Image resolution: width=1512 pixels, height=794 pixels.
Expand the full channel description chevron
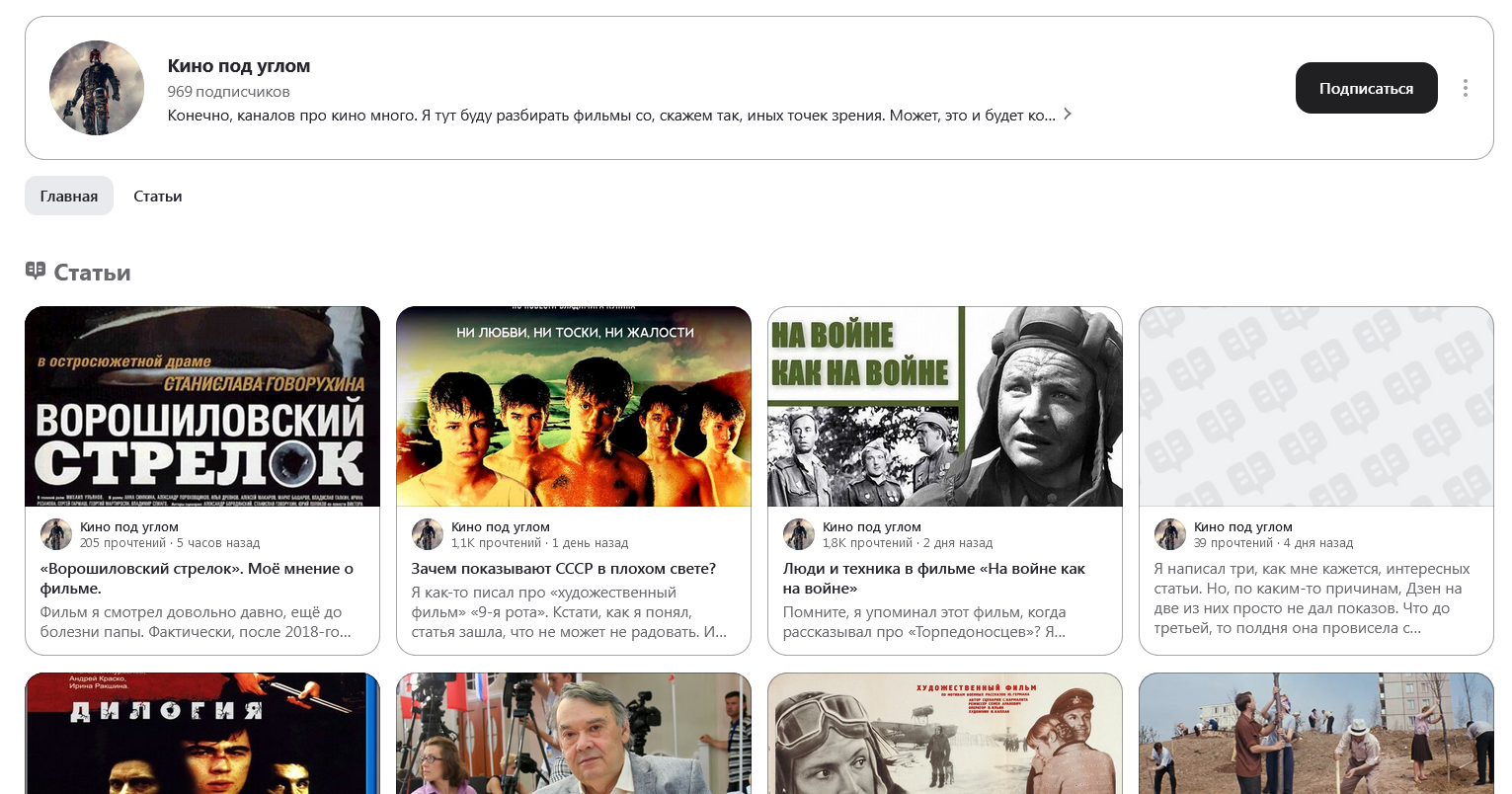[1068, 115]
